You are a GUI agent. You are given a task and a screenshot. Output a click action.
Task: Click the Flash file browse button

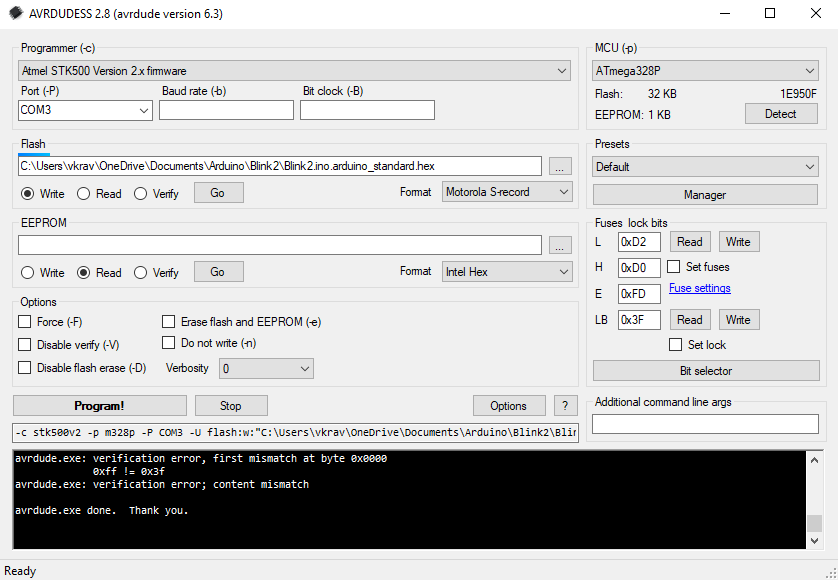pos(560,166)
